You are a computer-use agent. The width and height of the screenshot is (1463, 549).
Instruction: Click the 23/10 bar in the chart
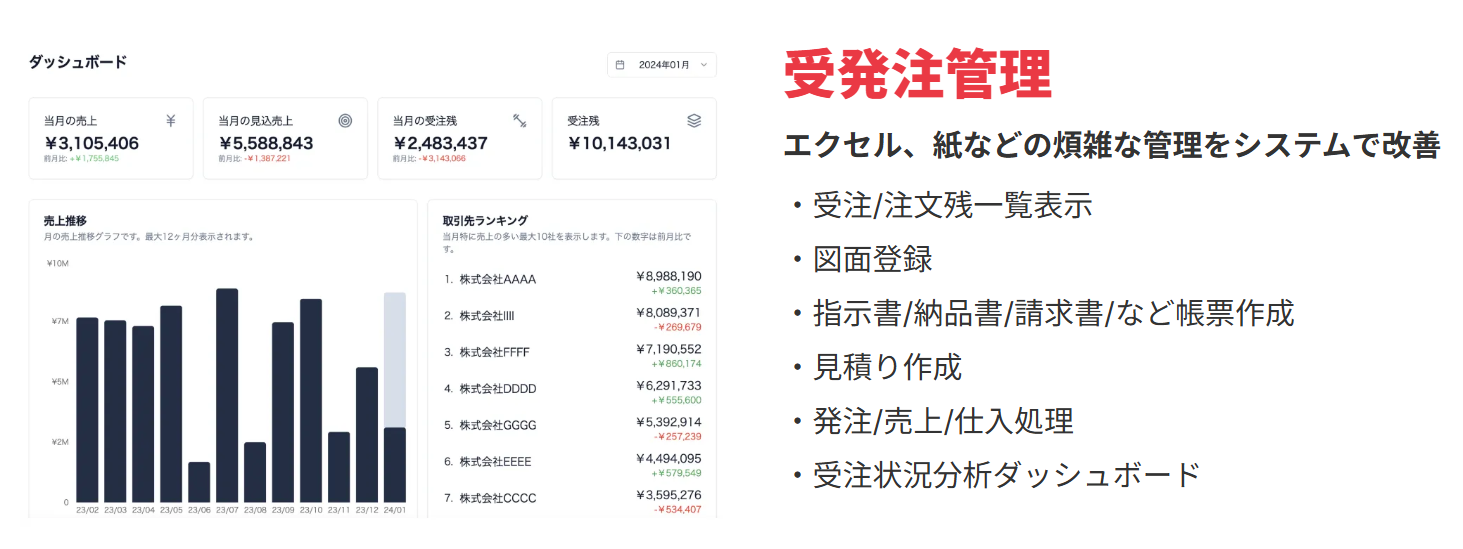point(311,400)
